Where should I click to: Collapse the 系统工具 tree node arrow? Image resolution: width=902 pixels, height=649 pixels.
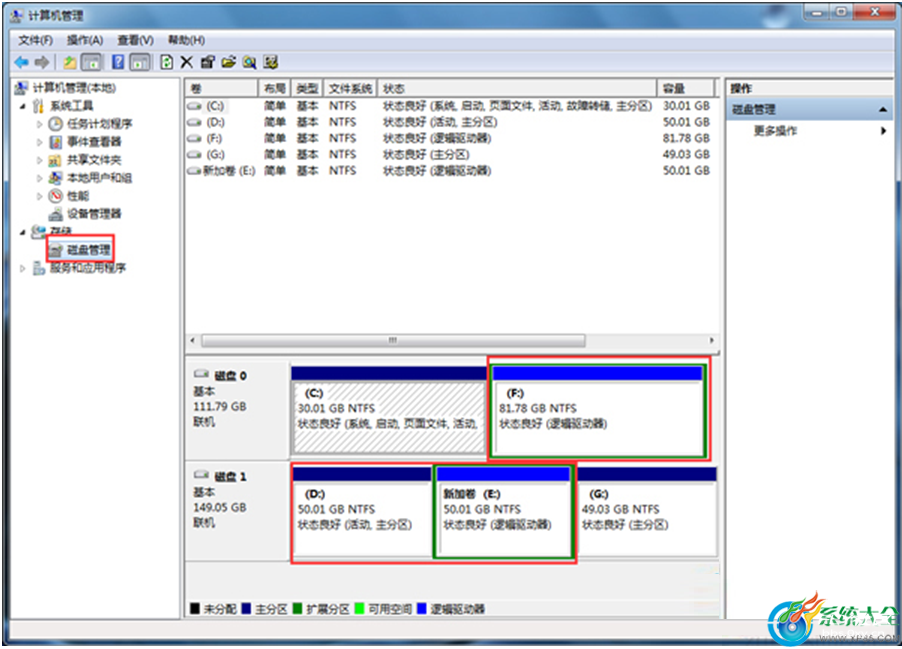23,106
